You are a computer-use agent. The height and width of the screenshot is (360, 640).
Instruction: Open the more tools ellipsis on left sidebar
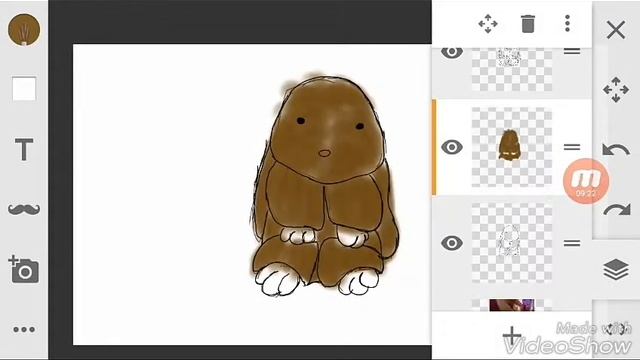tap(24, 329)
